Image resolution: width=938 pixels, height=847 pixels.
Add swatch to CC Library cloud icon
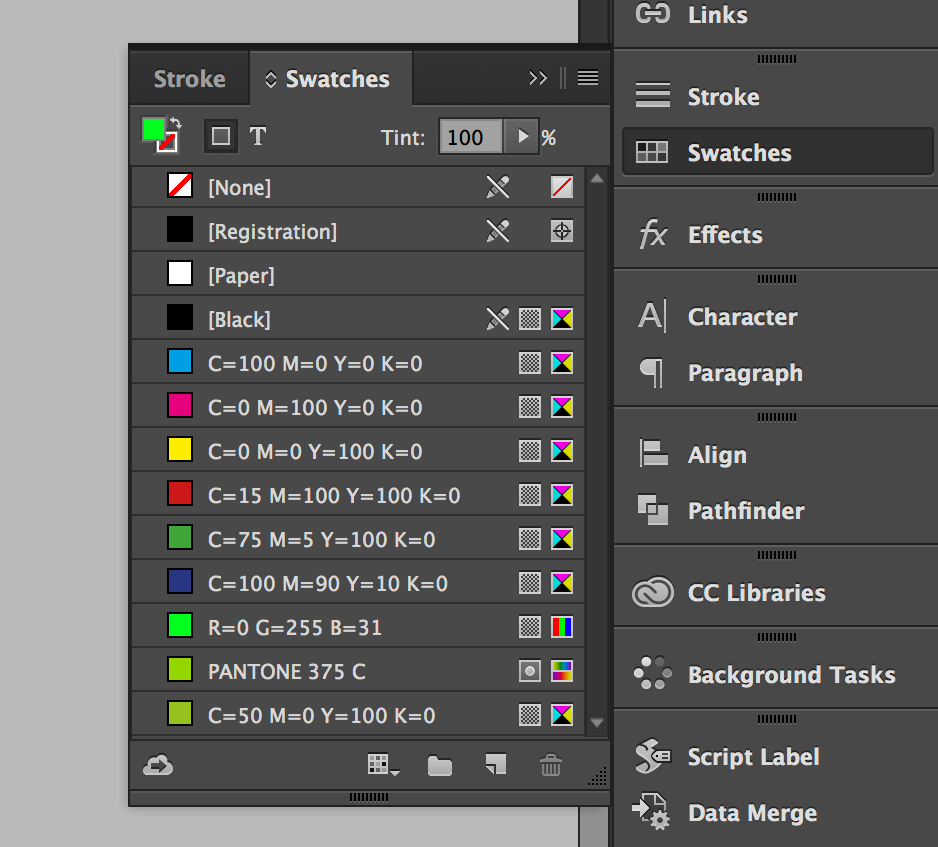point(158,766)
